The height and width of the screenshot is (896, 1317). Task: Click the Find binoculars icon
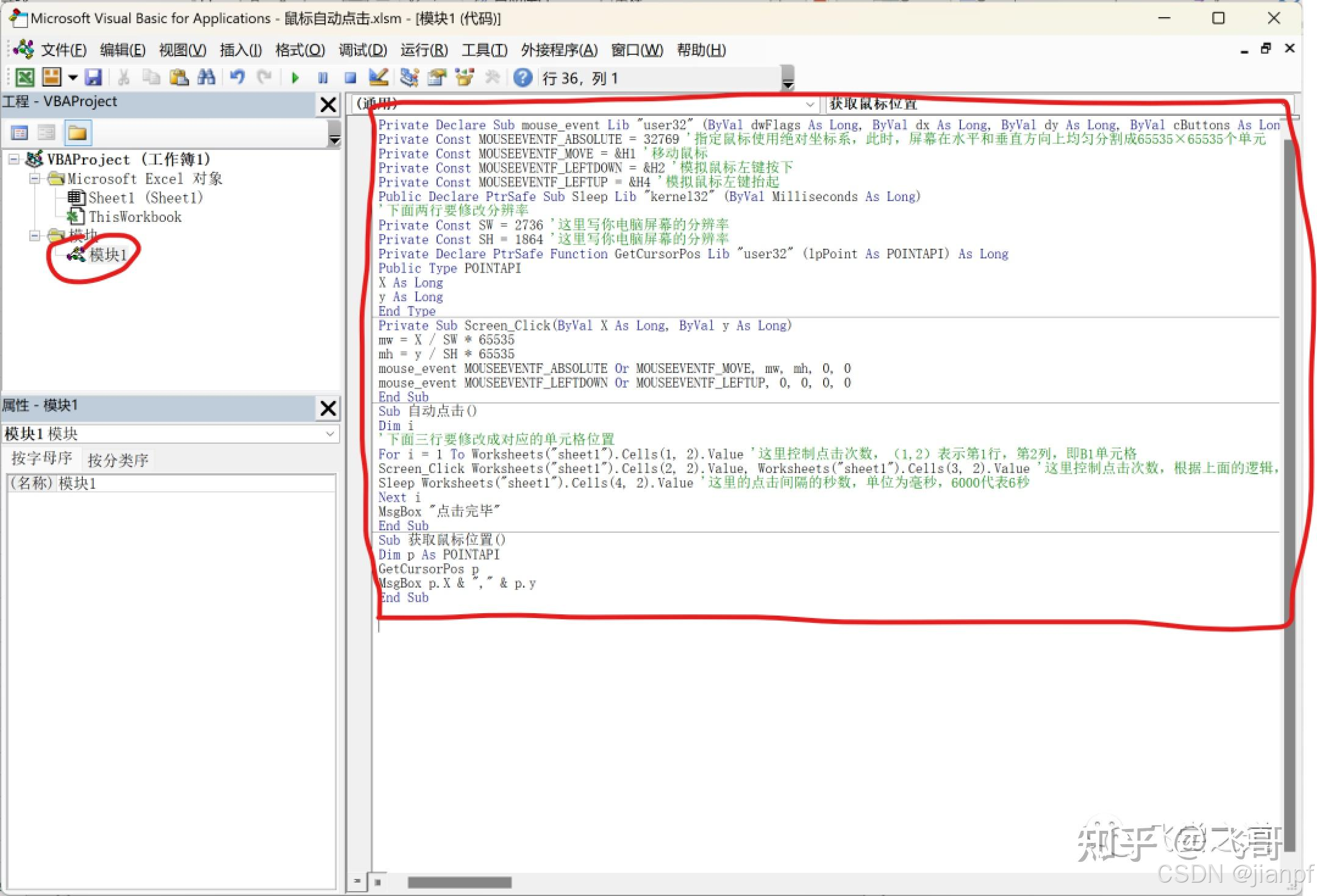[207, 78]
